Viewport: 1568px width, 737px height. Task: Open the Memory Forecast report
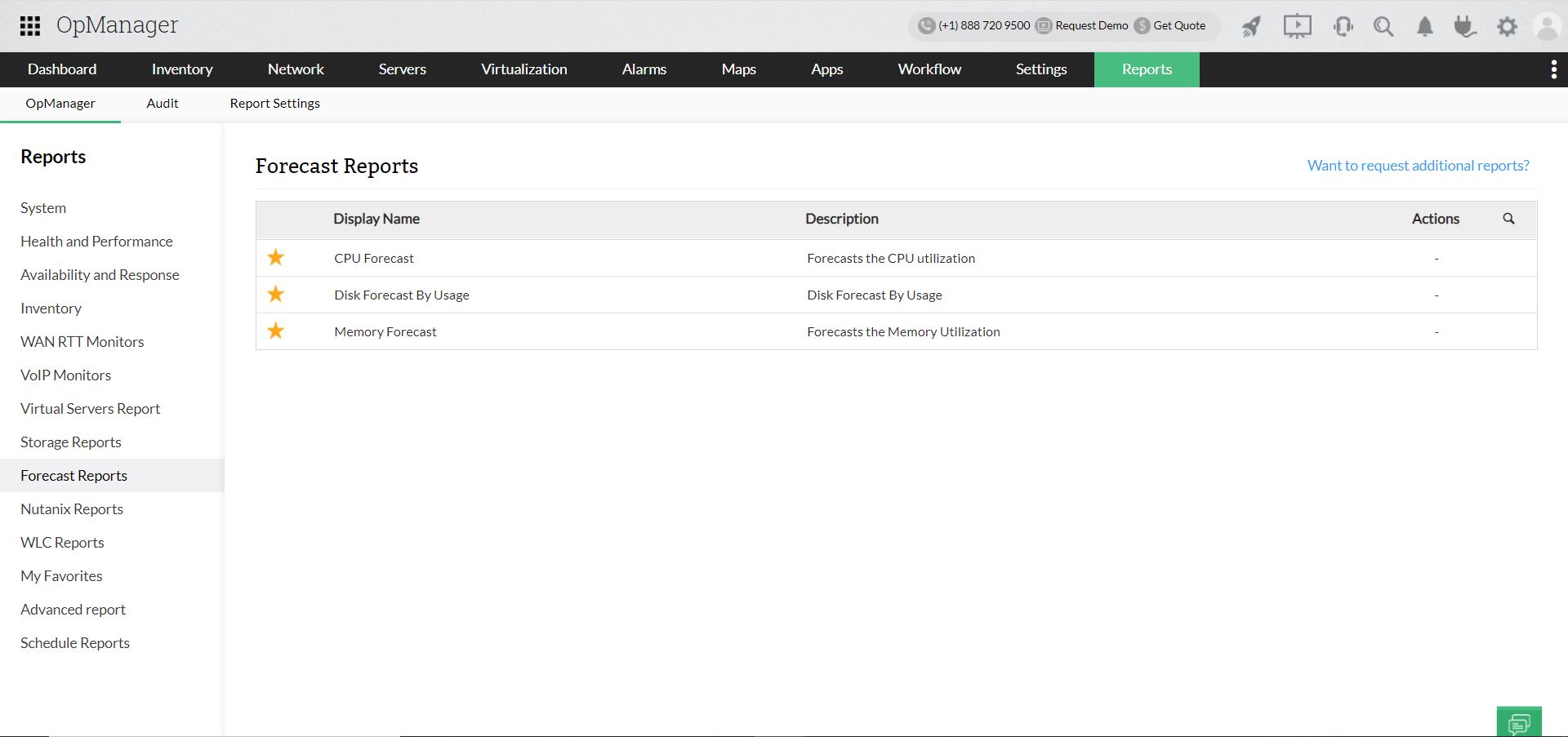[385, 332]
